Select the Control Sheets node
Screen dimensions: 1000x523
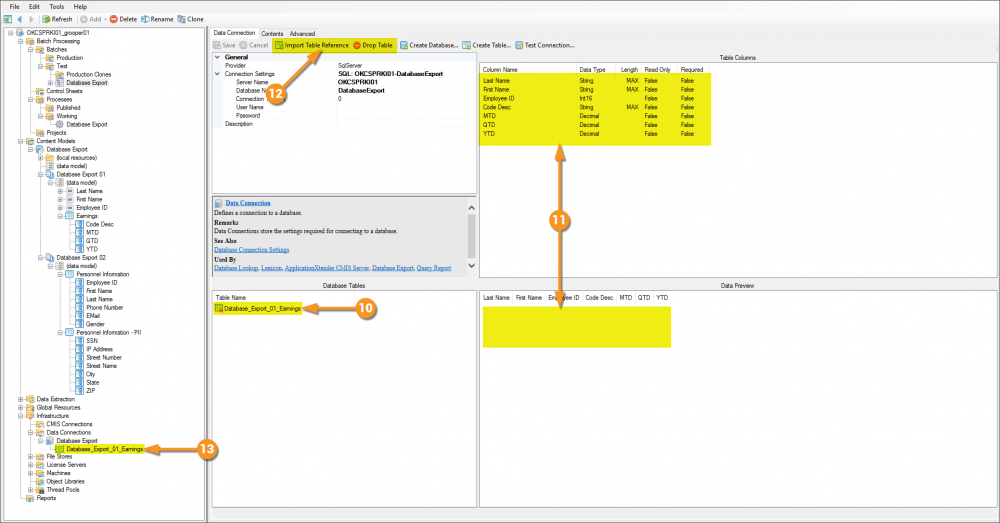point(64,91)
